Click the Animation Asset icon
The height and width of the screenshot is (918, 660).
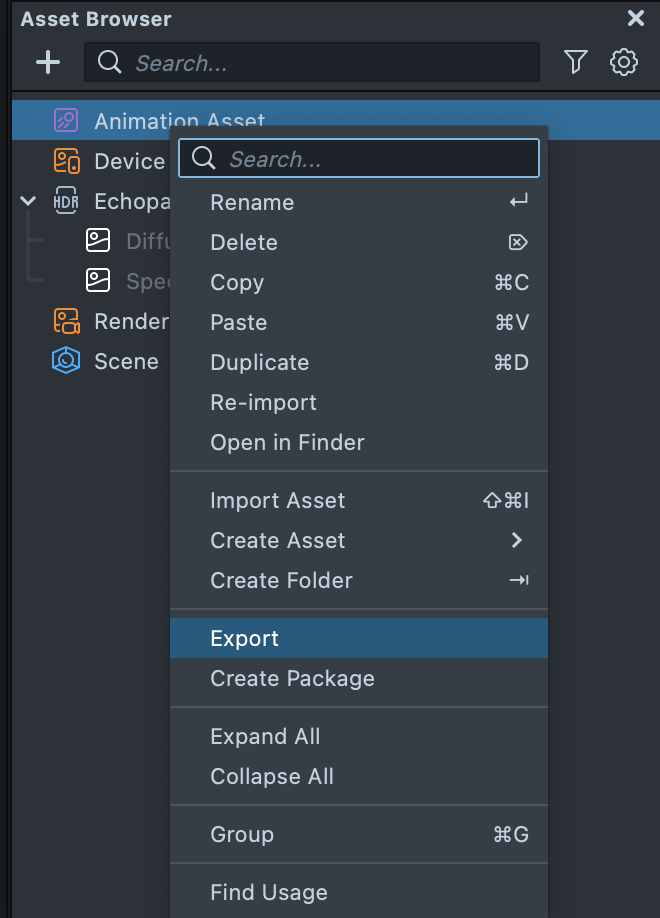click(66, 121)
